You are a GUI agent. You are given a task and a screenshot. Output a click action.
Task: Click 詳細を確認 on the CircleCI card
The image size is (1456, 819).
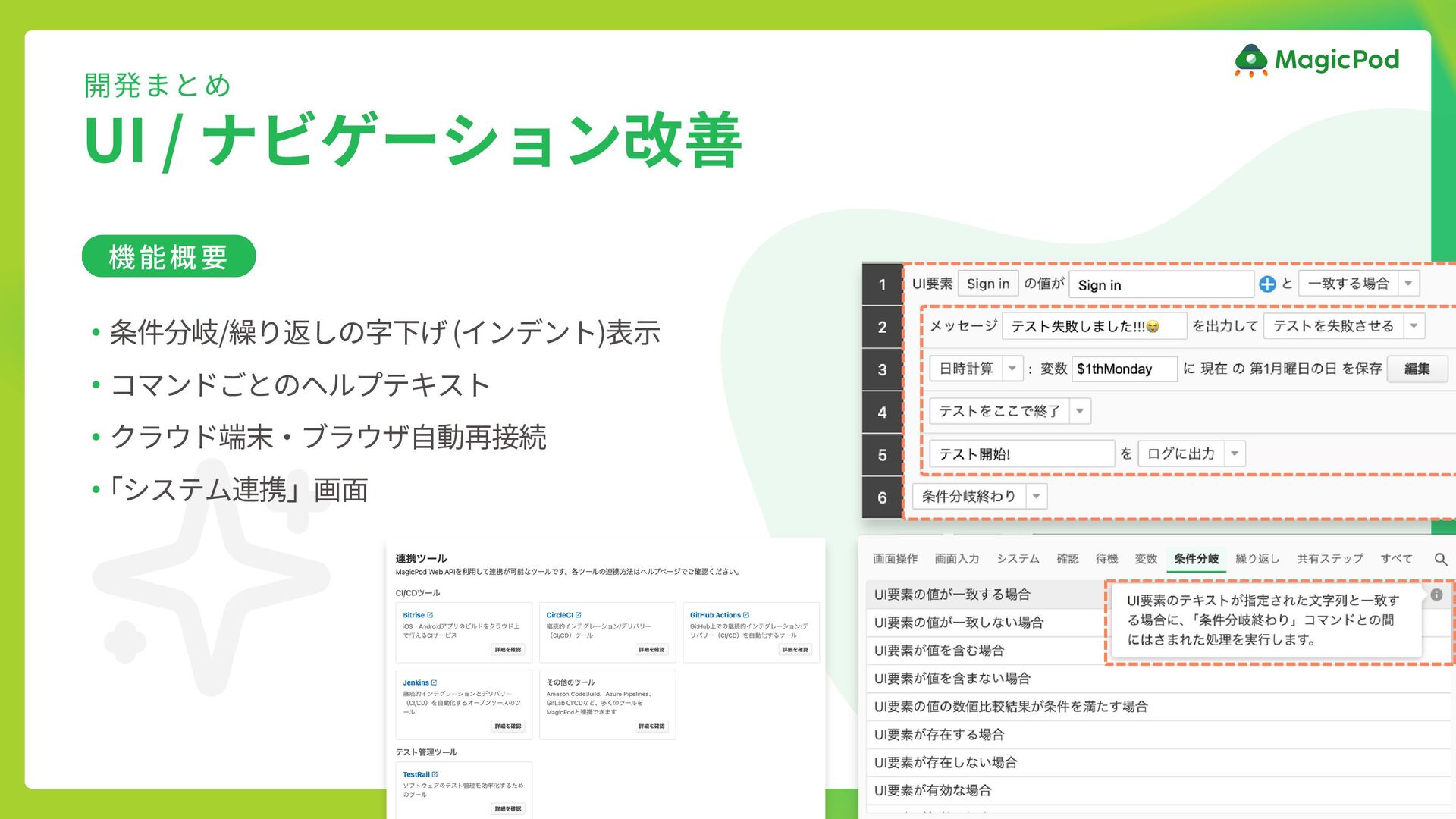(x=651, y=650)
